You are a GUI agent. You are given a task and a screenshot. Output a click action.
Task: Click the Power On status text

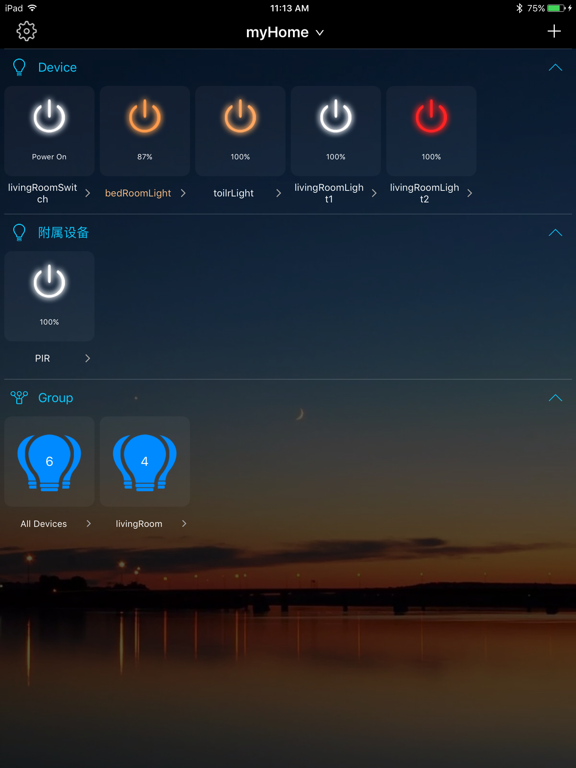(x=49, y=157)
